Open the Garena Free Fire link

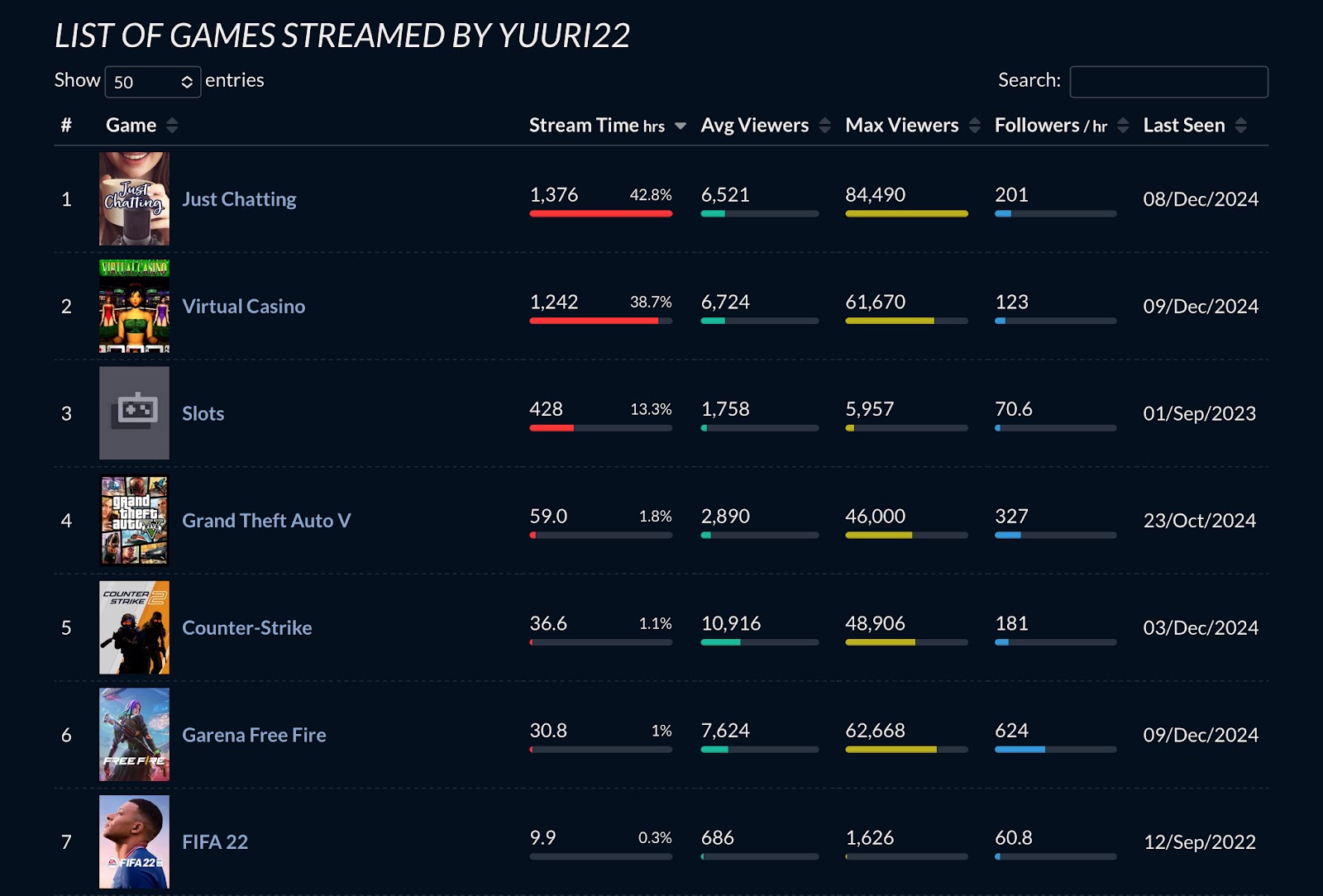click(x=254, y=735)
